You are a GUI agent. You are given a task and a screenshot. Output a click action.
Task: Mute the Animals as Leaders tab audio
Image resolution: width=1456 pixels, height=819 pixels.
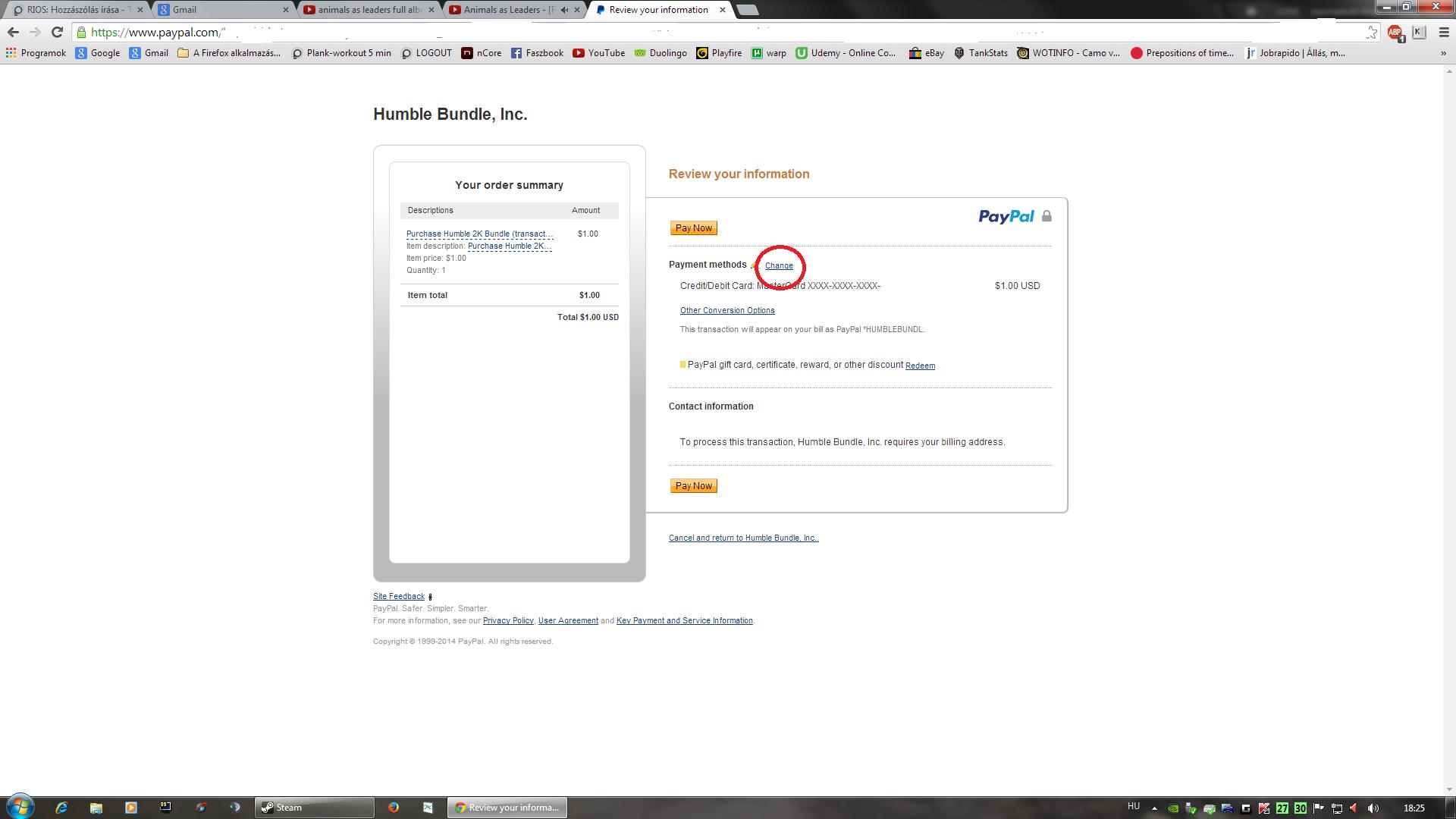click(x=564, y=10)
